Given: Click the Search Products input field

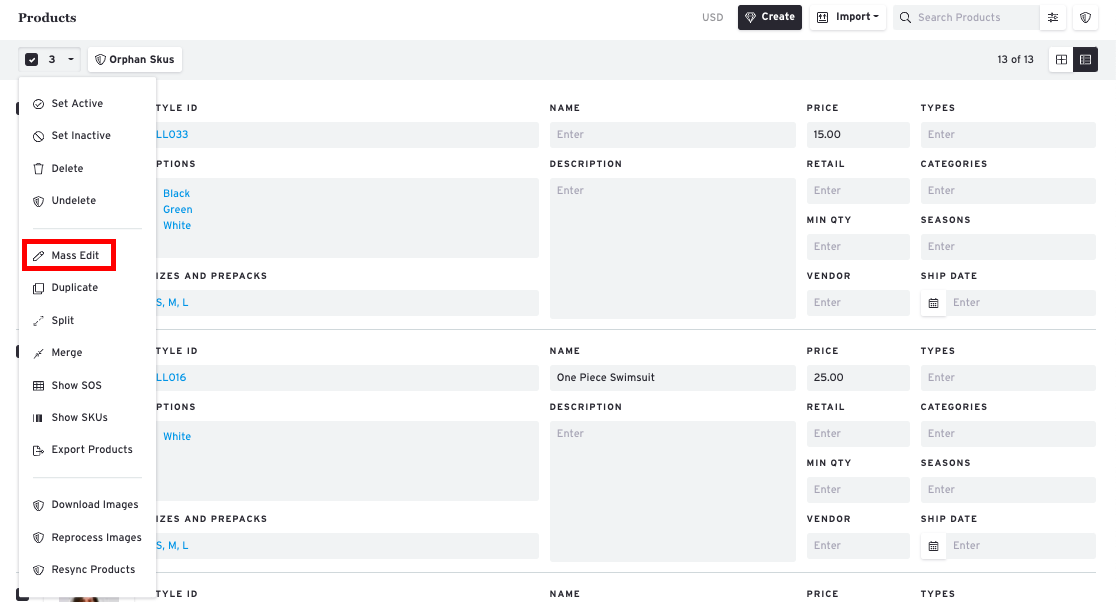Looking at the screenshot, I should (x=975, y=17).
